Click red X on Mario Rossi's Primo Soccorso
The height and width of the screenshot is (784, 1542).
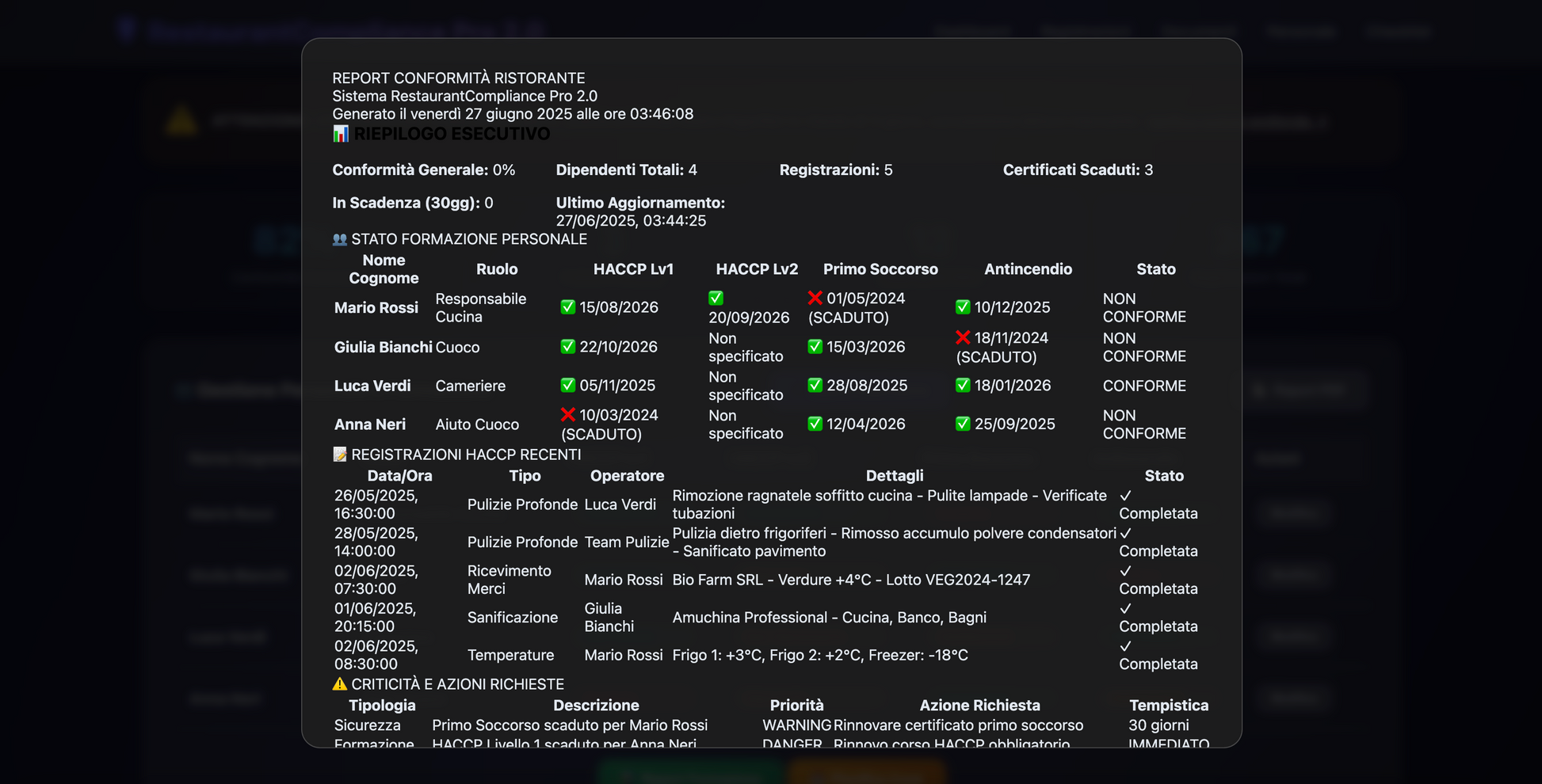coord(815,299)
